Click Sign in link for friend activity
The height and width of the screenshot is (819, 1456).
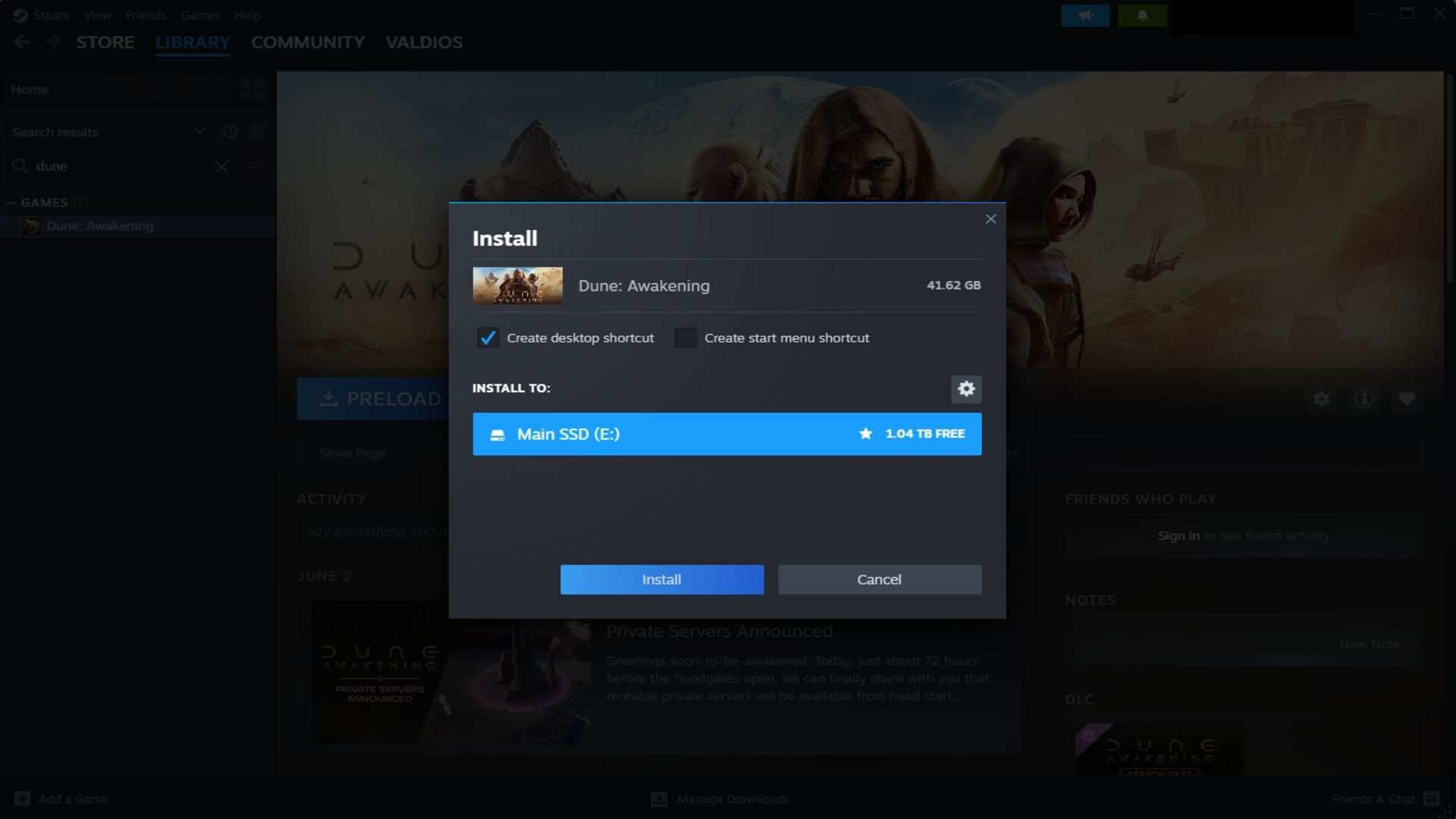1178,535
